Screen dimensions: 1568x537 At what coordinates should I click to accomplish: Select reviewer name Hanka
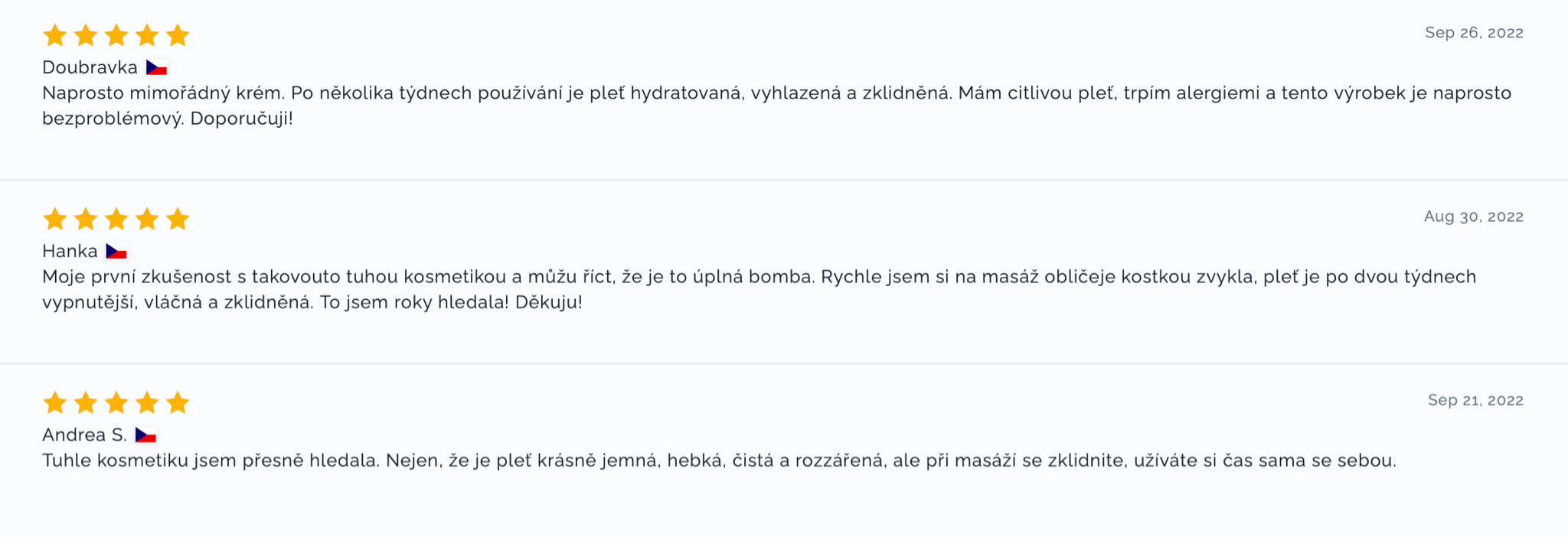point(70,251)
